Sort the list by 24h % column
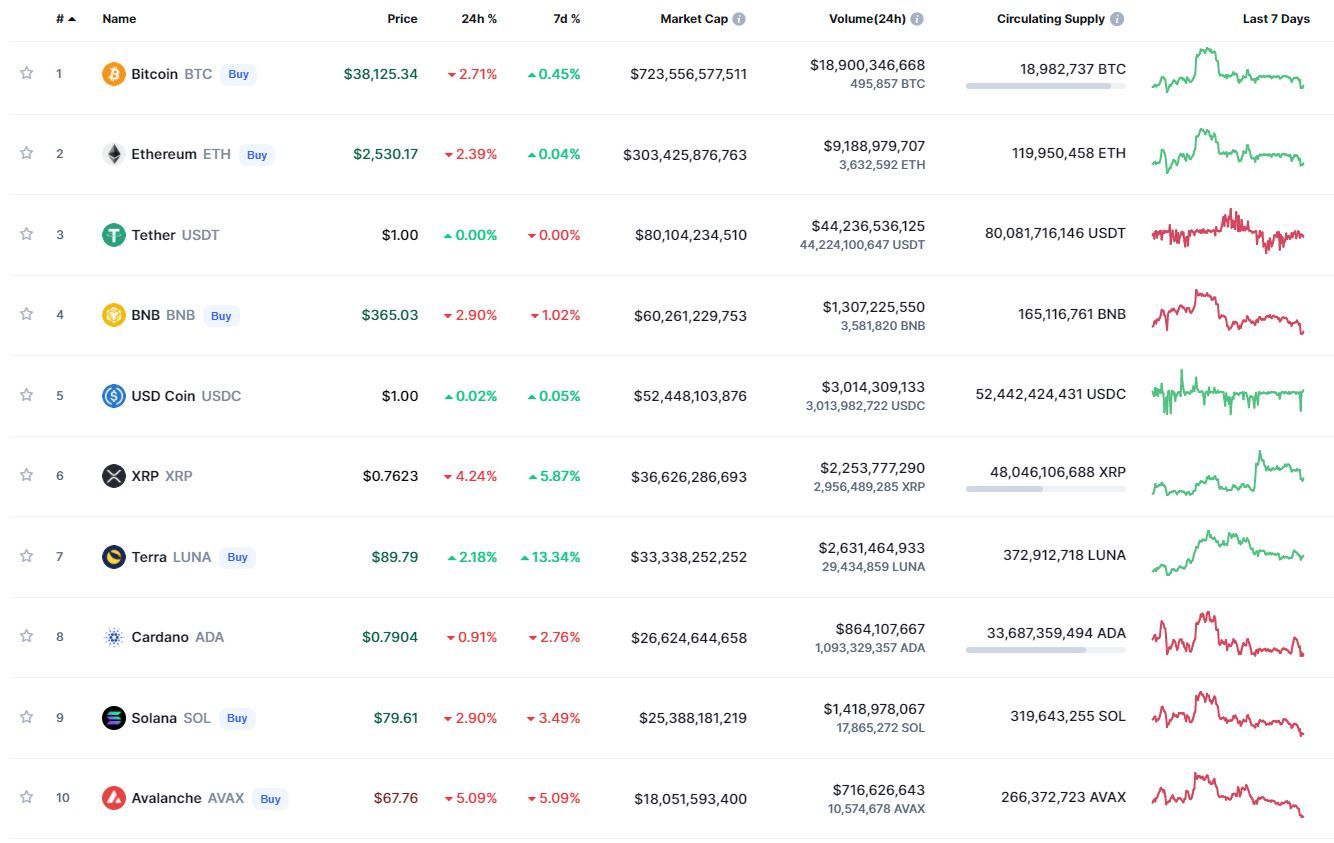 pyautogui.click(x=479, y=19)
